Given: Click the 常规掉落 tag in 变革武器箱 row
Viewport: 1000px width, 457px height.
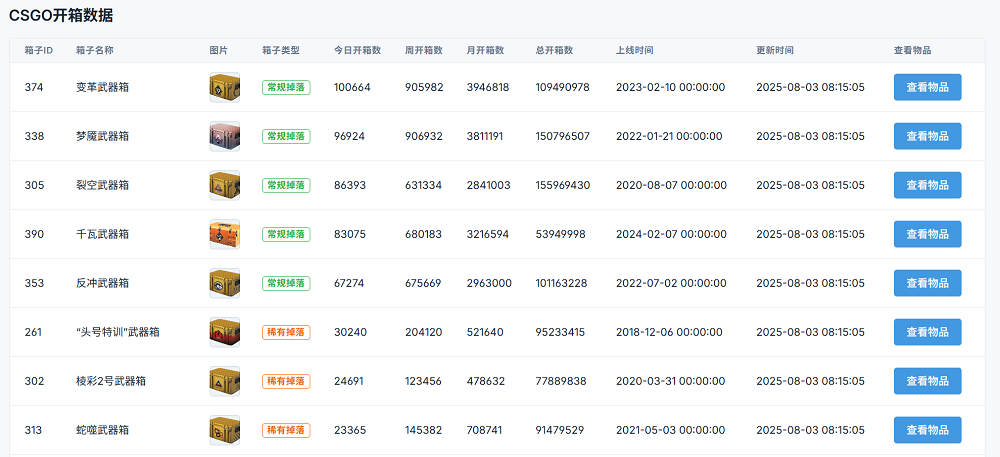Looking at the screenshot, I should pos(286,87).
